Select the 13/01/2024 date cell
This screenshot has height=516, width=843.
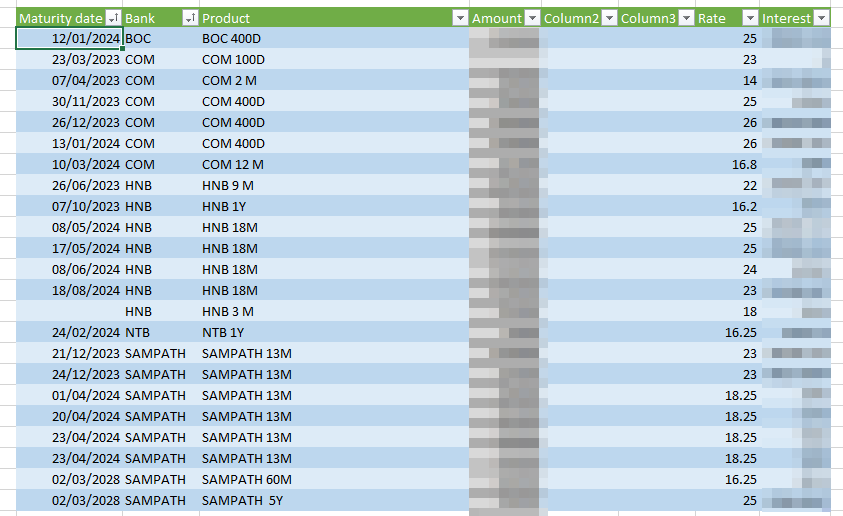click(69, 143)
